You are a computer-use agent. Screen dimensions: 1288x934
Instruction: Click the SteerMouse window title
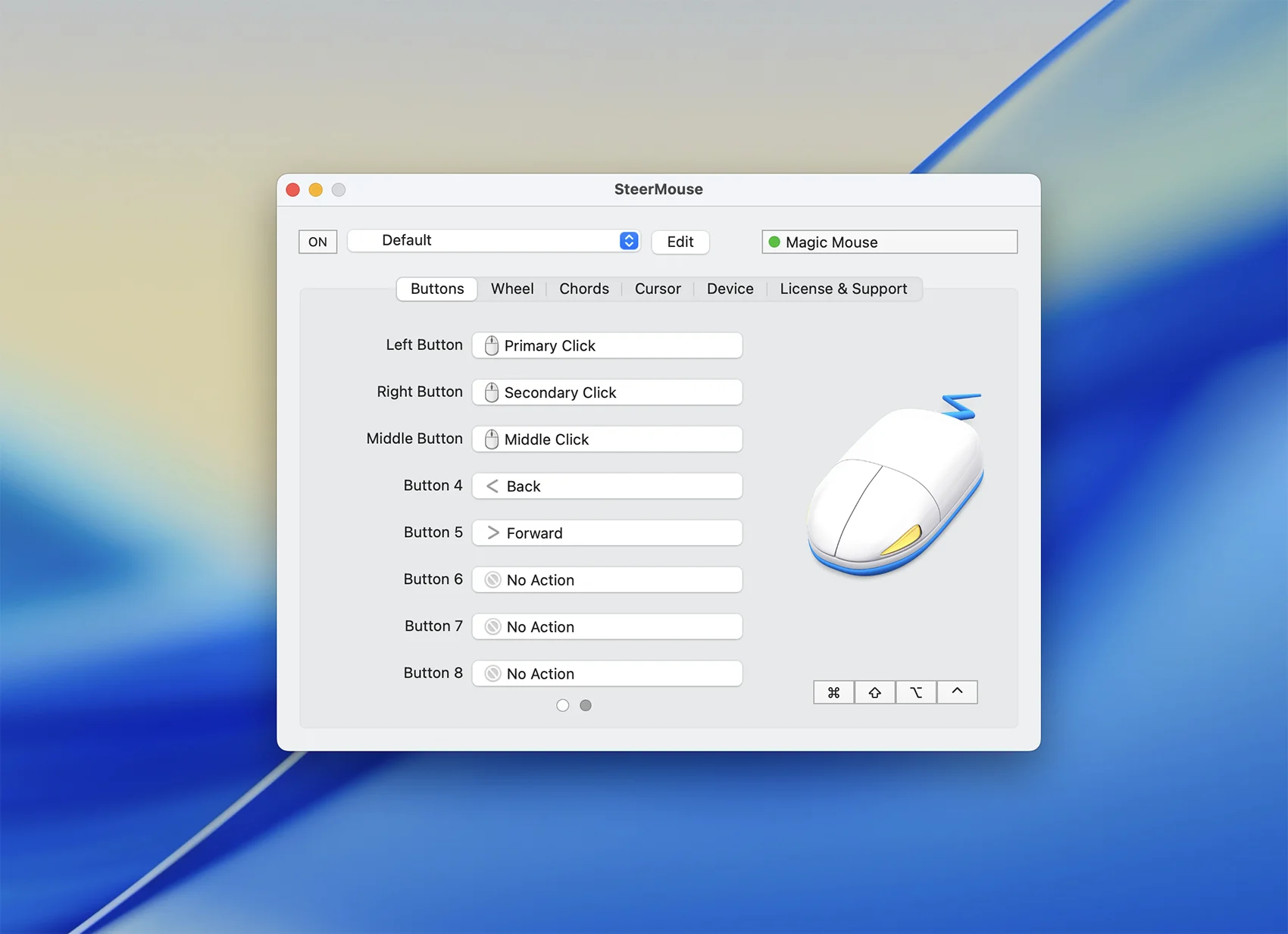[658, 189]
